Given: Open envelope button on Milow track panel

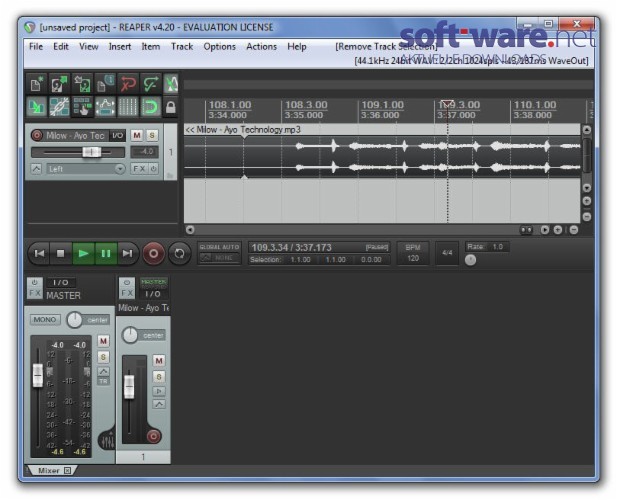Looking at the screenshot, I should [x=36, y=169].
